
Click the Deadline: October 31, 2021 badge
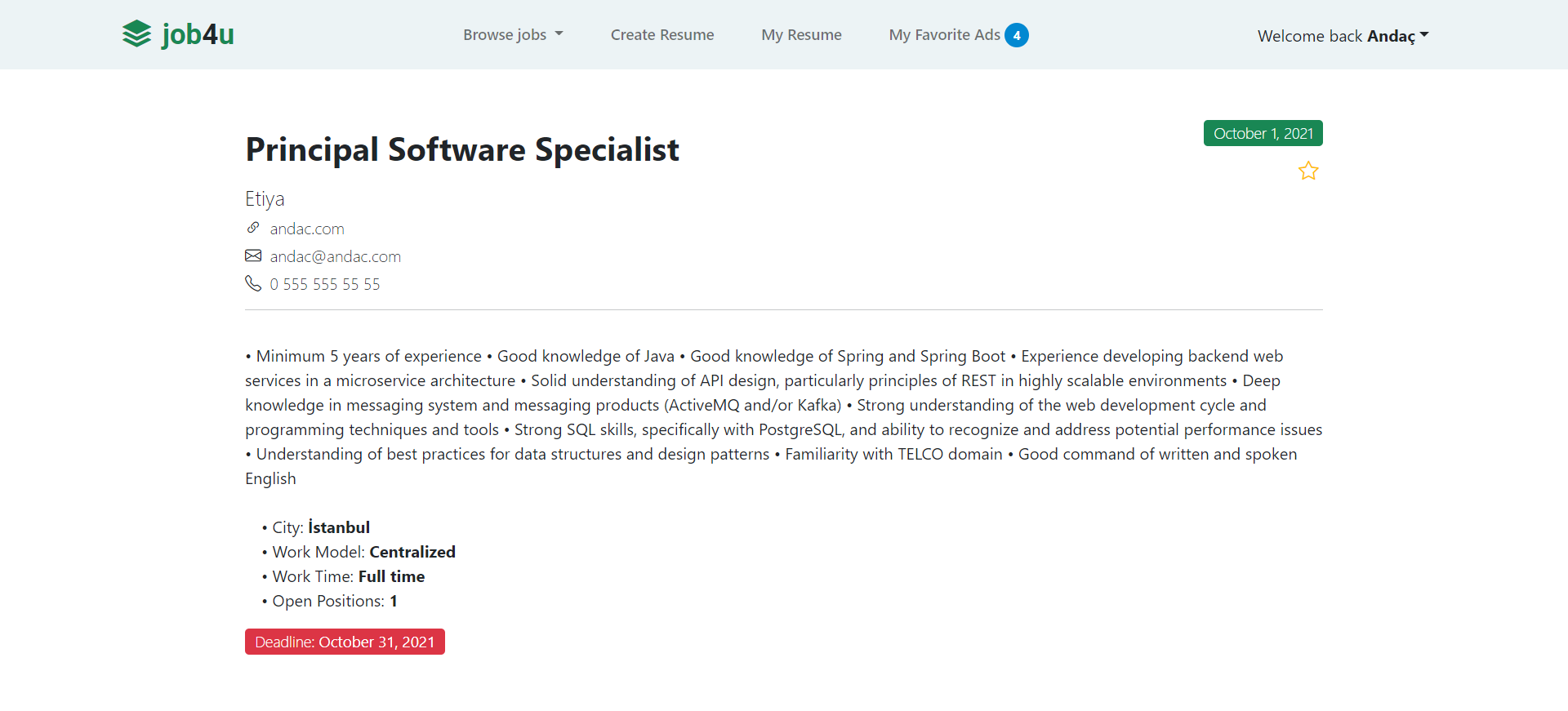[345, 642]
